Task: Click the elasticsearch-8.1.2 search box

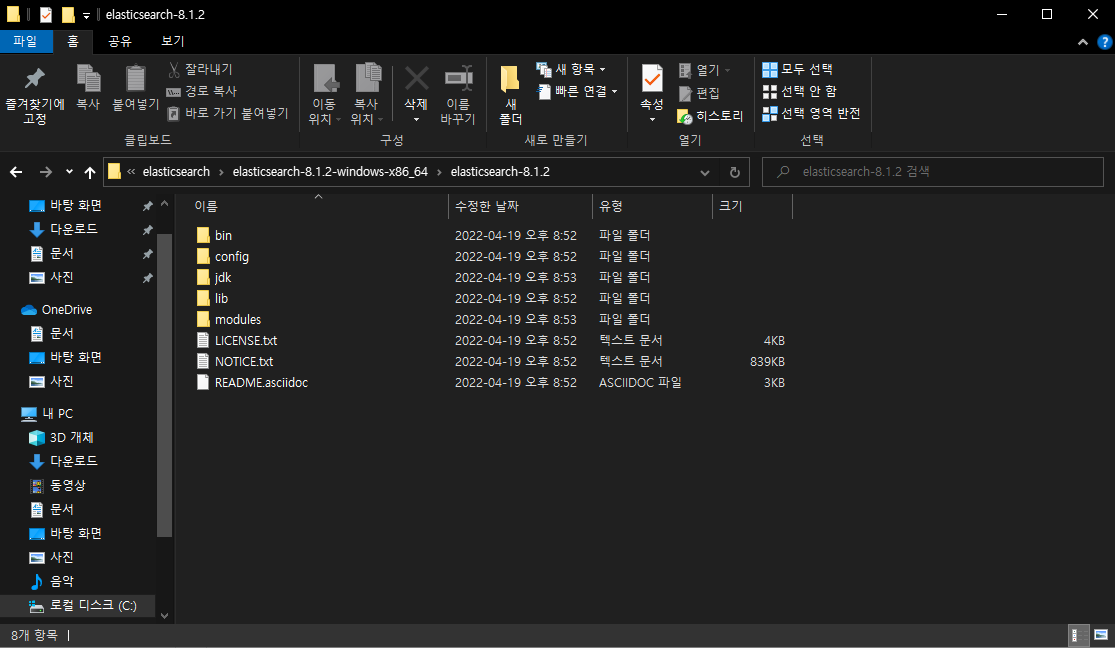Action: (x=932, y=172)
